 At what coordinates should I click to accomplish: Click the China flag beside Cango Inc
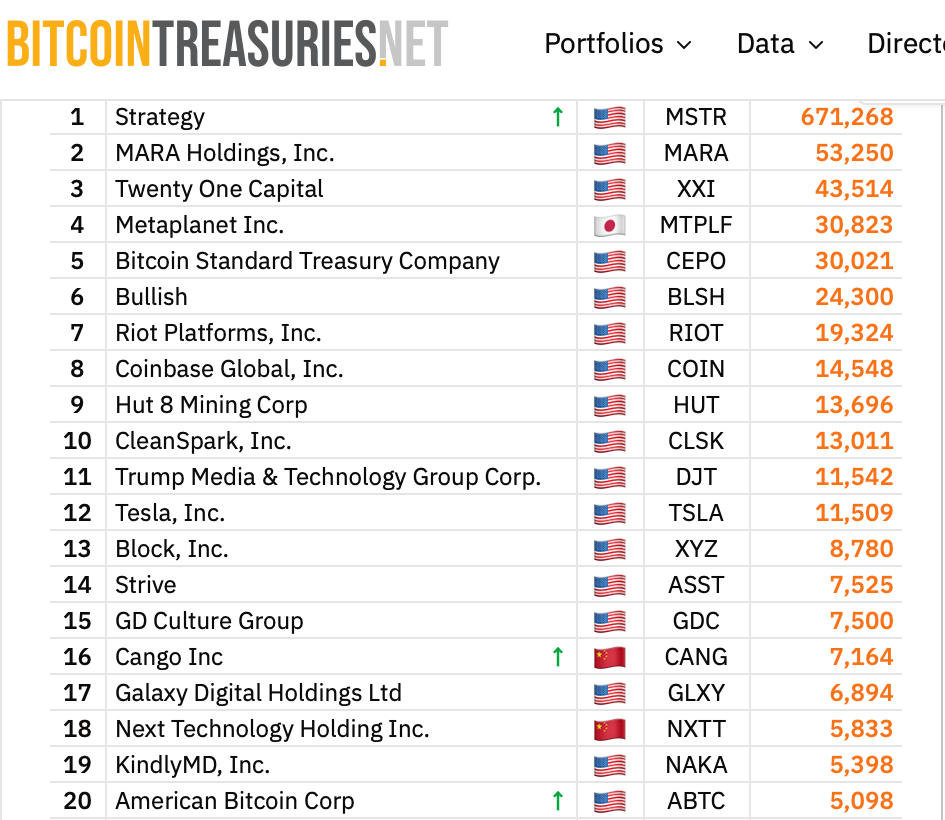point(609,657)
